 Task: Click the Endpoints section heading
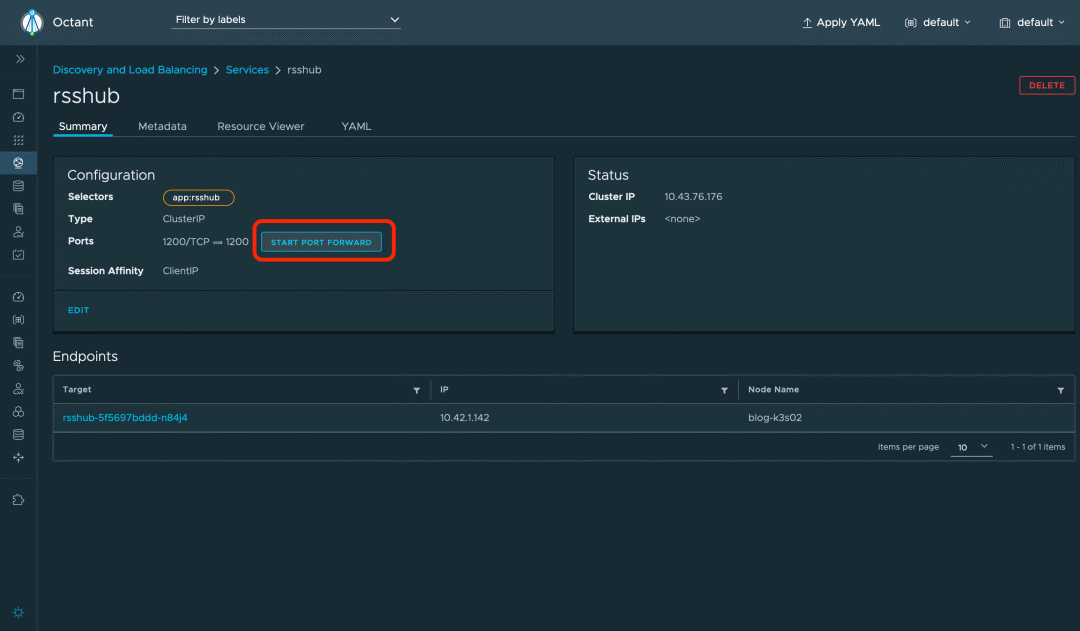85,356
